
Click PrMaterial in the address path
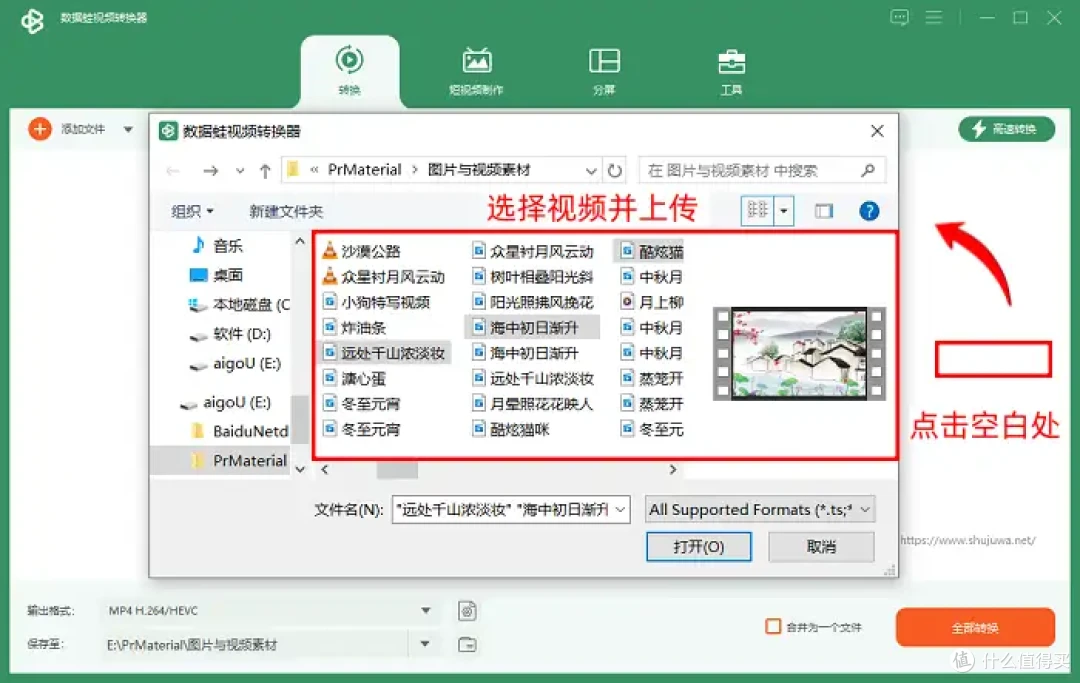click(x=364, y=169)
